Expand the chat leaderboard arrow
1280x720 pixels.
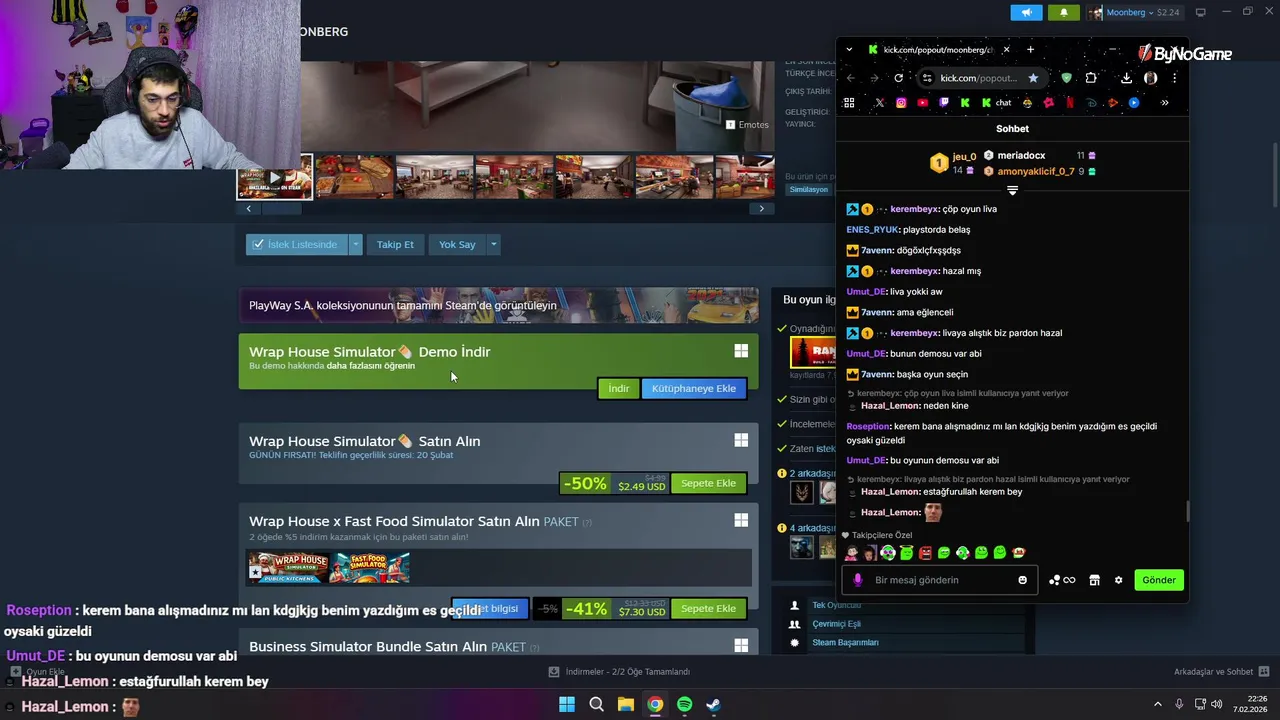pos(1012,190)
